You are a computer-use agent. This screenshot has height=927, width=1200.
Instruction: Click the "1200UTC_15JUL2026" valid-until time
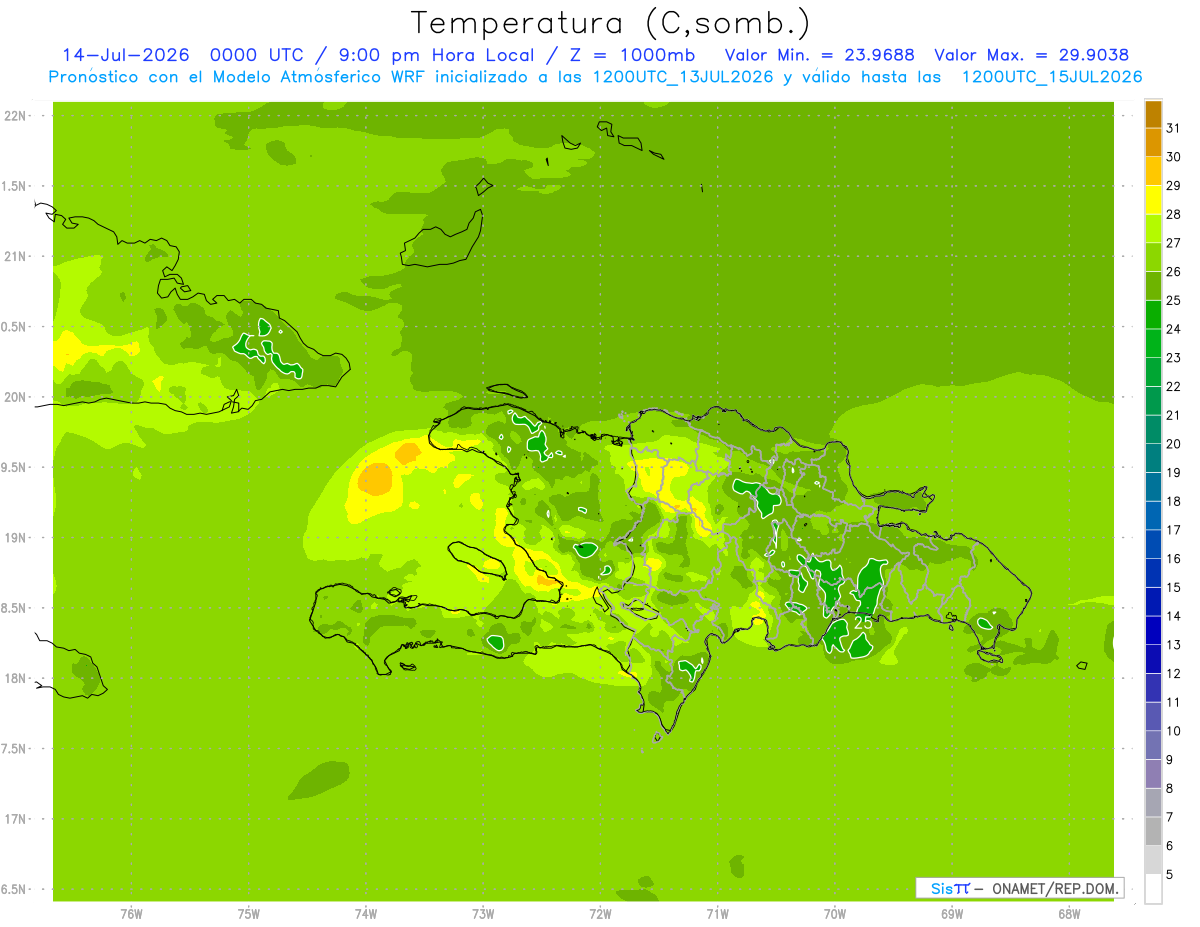(x=1052, y=77)
